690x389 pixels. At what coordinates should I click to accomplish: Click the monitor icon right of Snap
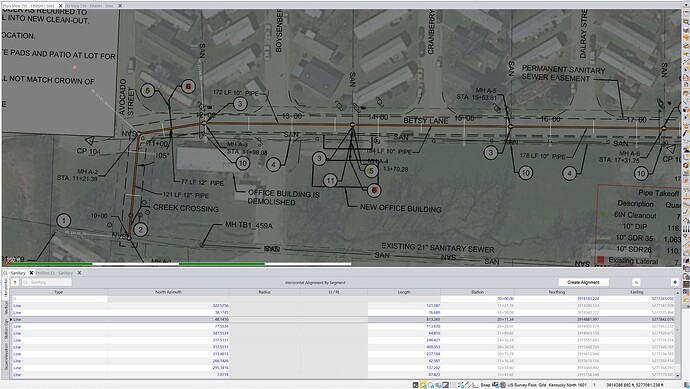[x=495, y=385]
